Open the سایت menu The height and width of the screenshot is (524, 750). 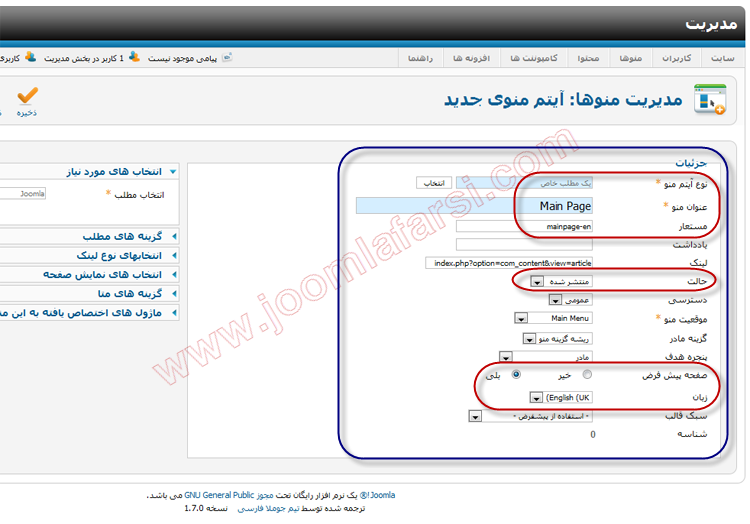click(x=722, y=58)
